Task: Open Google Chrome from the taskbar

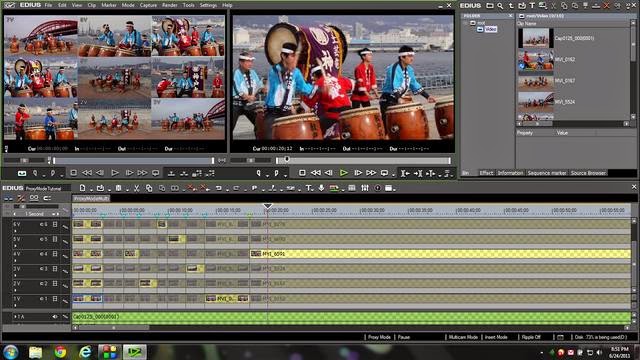Action: click(60, 352)
